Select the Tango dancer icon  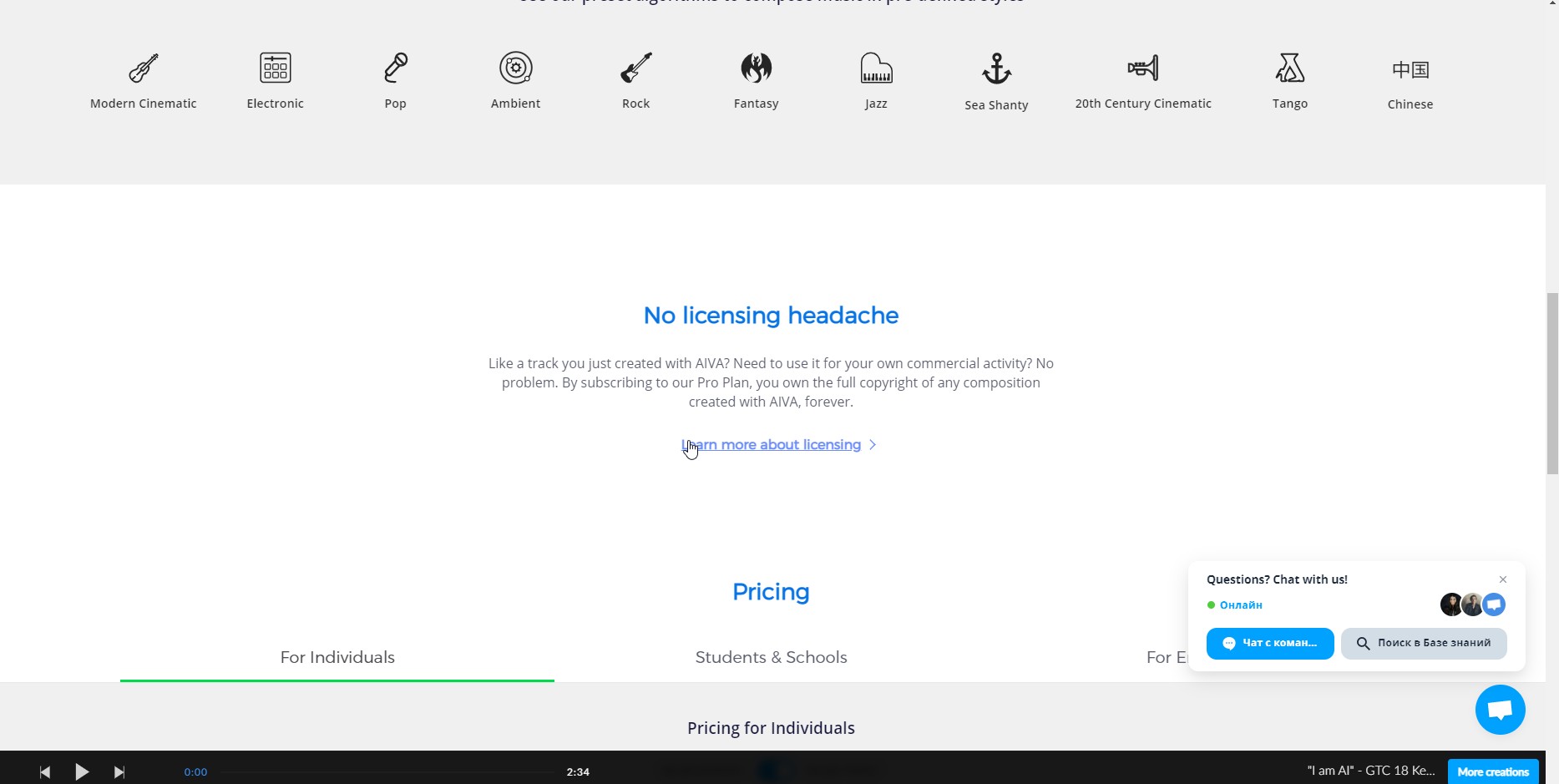pos(1290,68)
